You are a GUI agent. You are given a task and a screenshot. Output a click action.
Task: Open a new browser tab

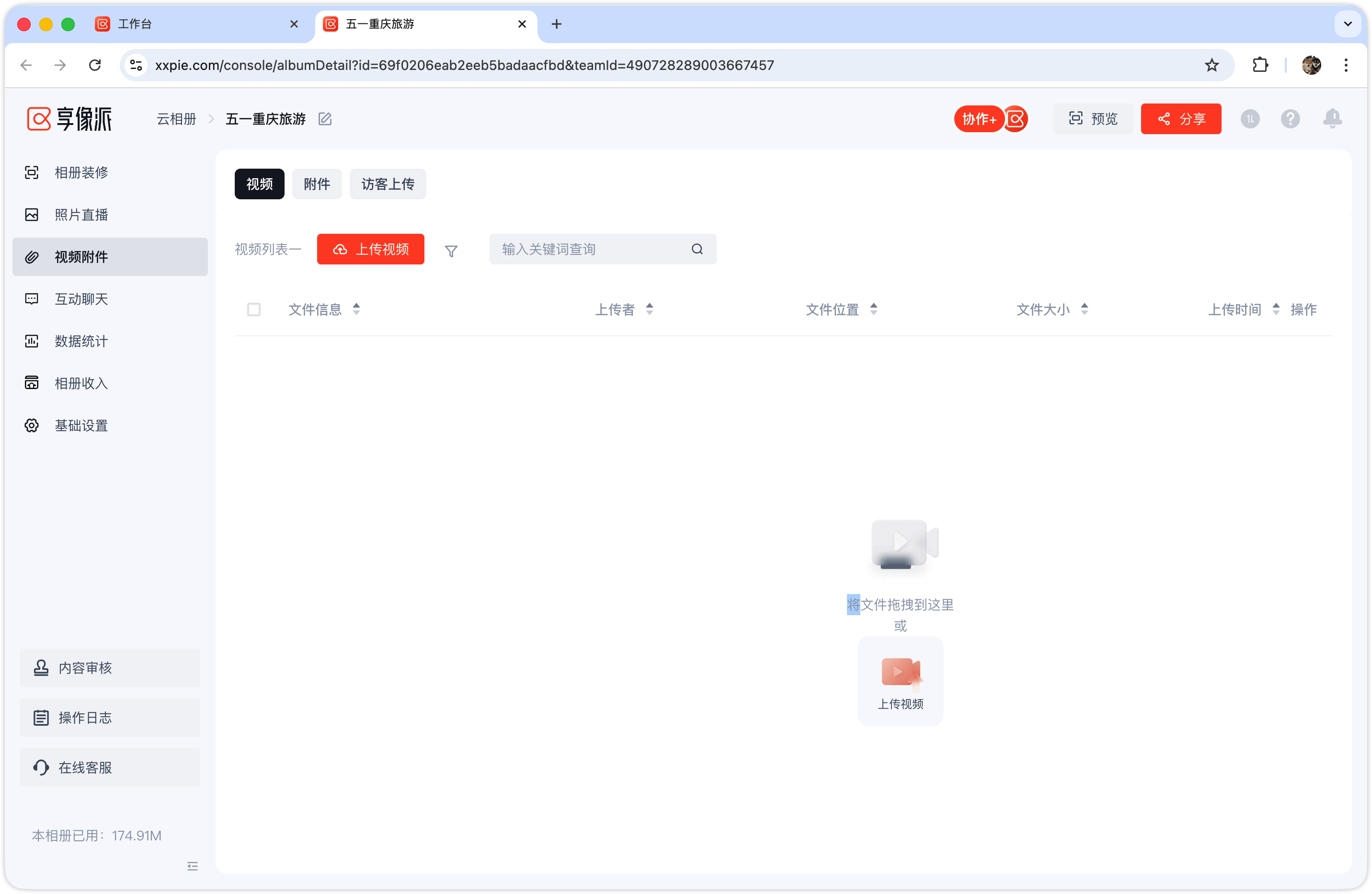[x=556, y=24]
